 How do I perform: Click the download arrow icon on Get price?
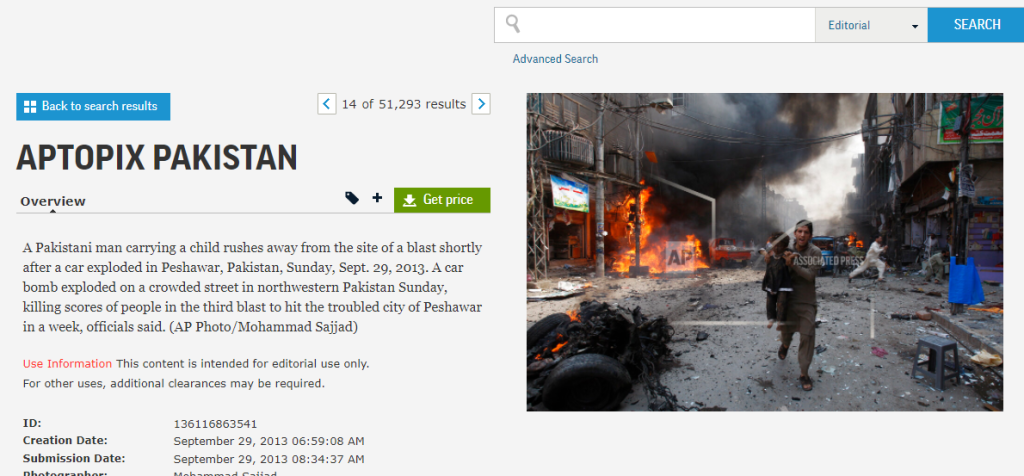(x=409, y=200)
